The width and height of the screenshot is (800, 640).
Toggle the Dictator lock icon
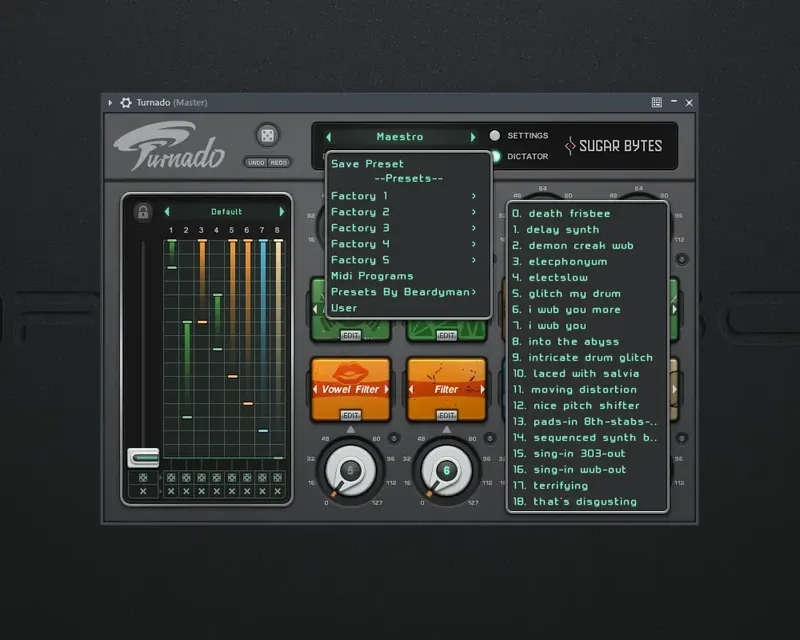point(143,211)
